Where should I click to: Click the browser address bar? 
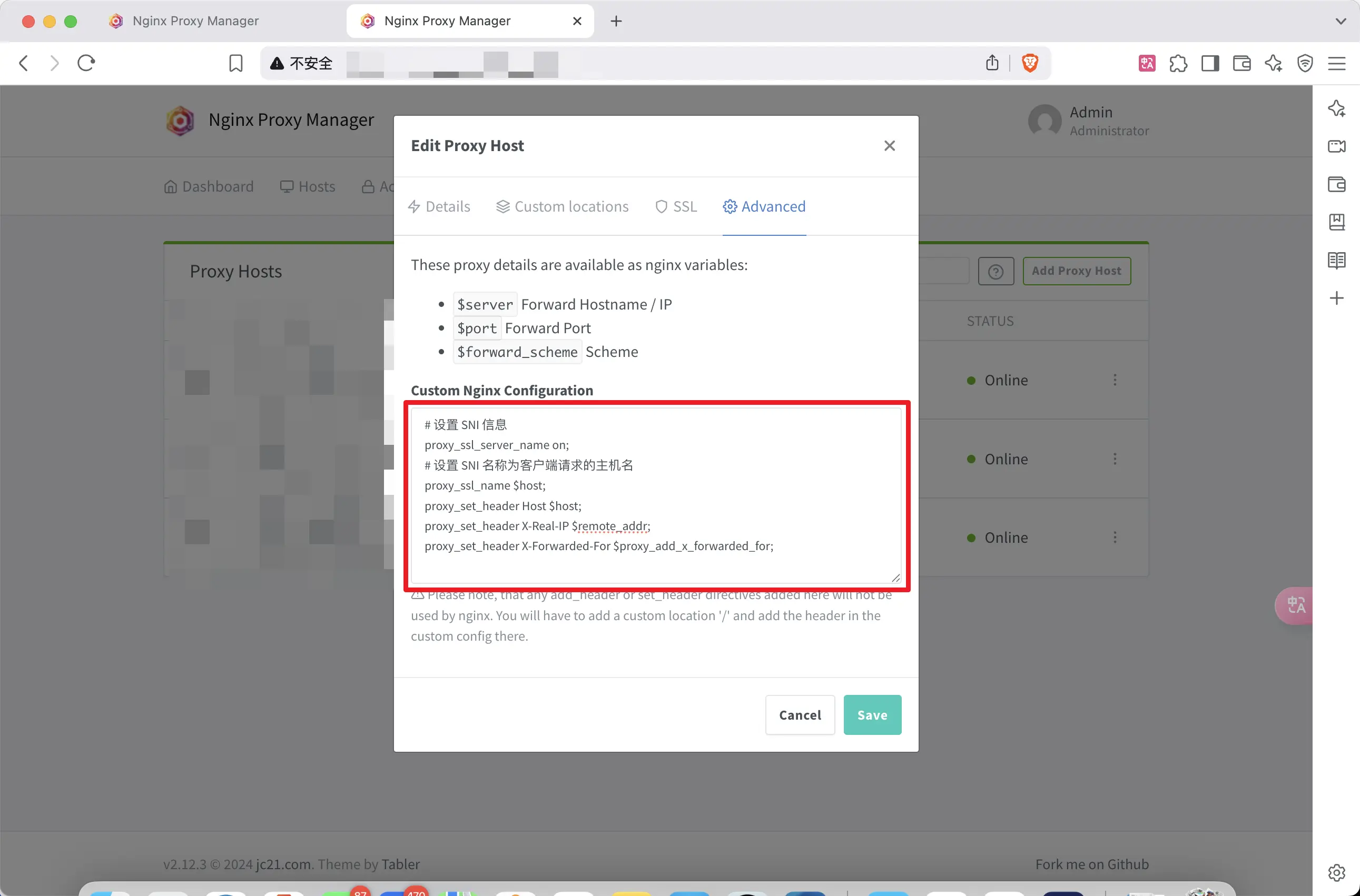point(655,63)
